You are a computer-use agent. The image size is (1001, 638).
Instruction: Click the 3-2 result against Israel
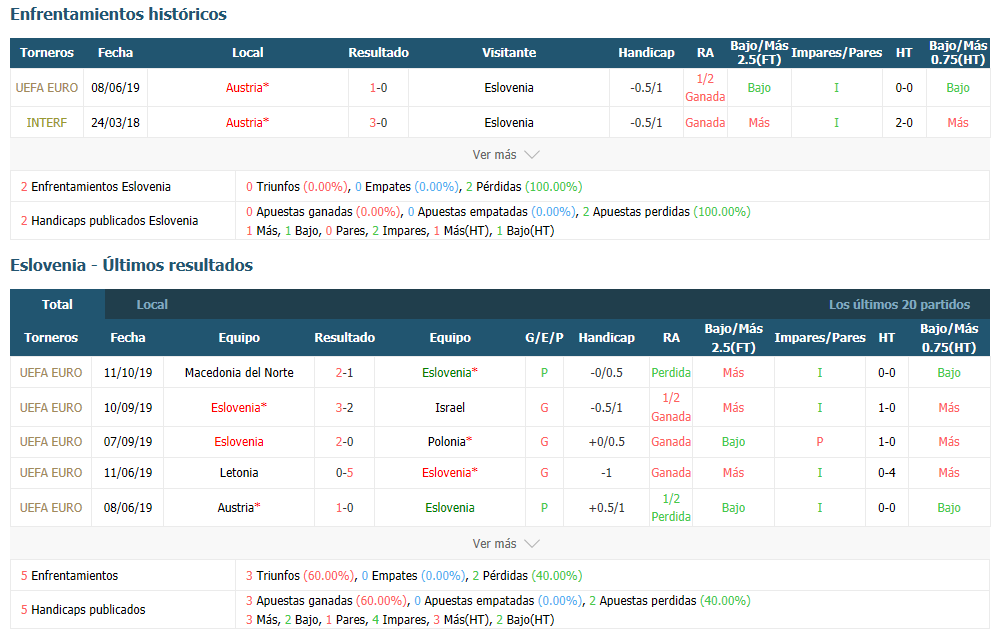click(345, 407)
